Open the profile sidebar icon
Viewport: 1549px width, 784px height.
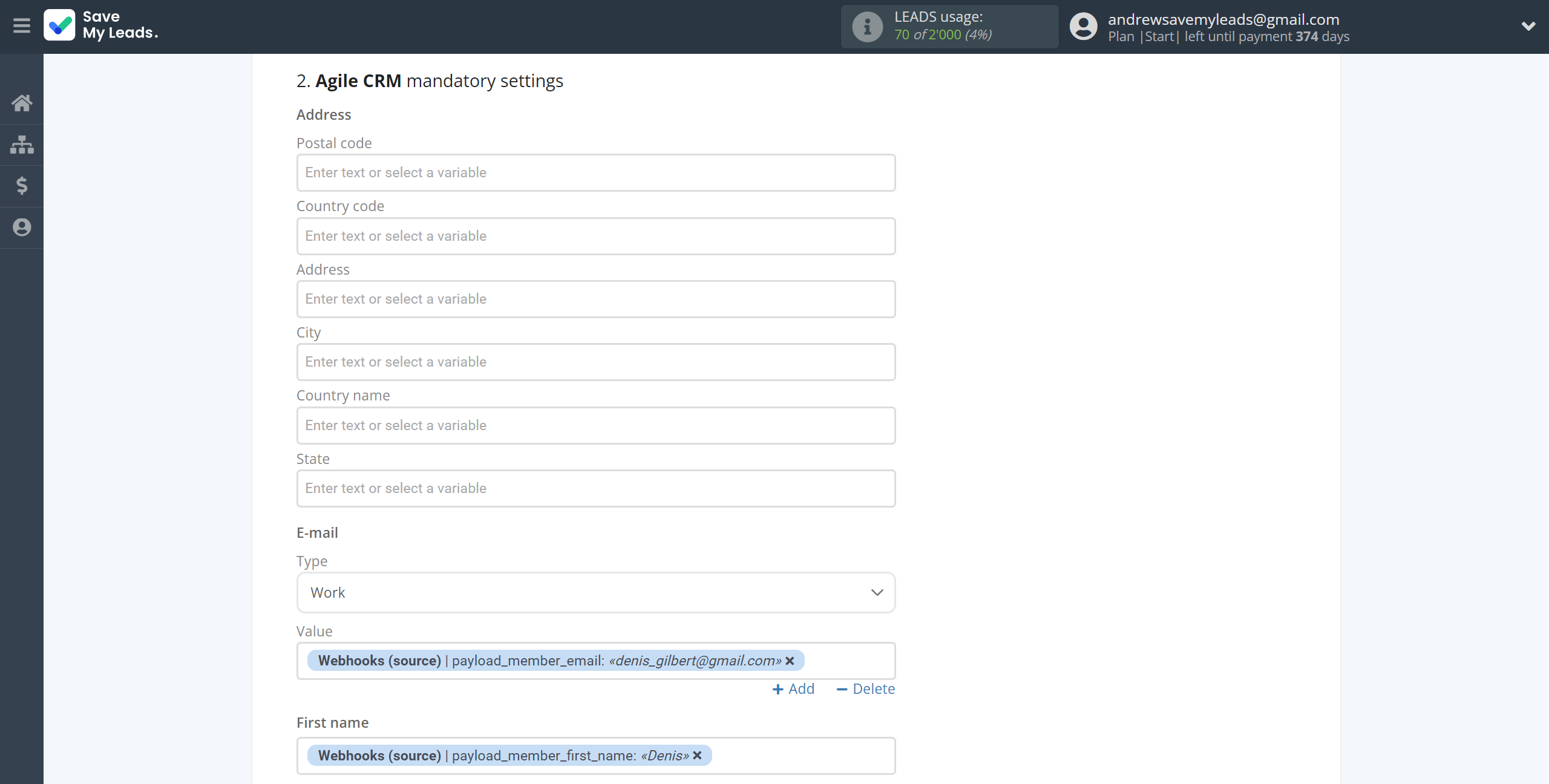(22, 227)
